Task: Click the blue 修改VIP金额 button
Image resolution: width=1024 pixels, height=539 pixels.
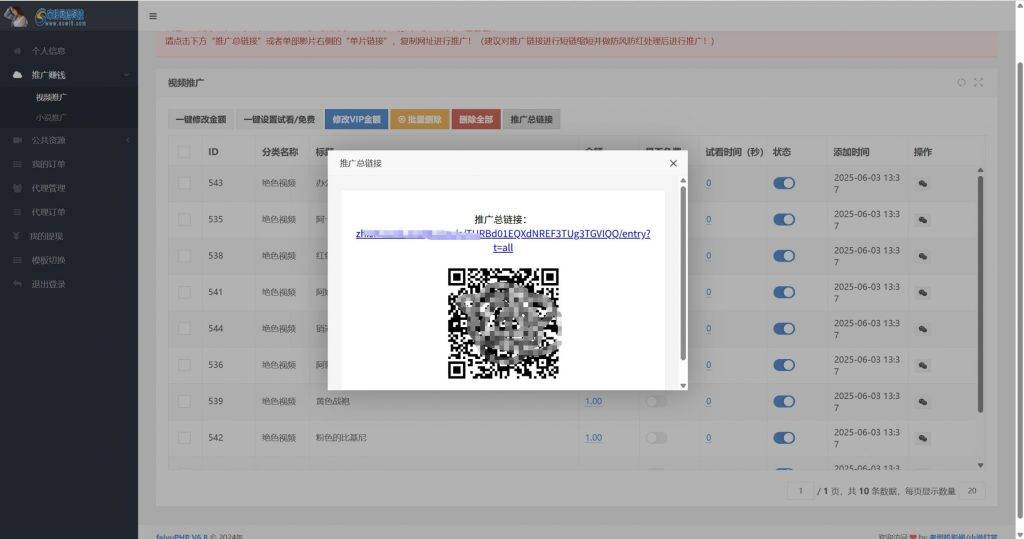Action: 357,120
